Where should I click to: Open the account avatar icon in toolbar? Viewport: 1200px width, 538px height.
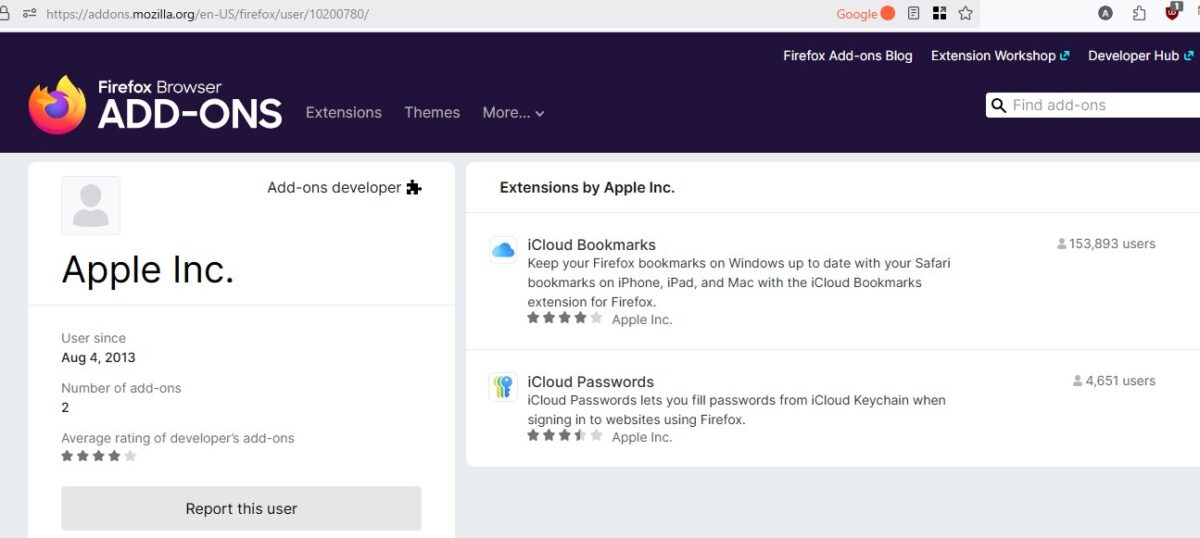(1105, 14)
